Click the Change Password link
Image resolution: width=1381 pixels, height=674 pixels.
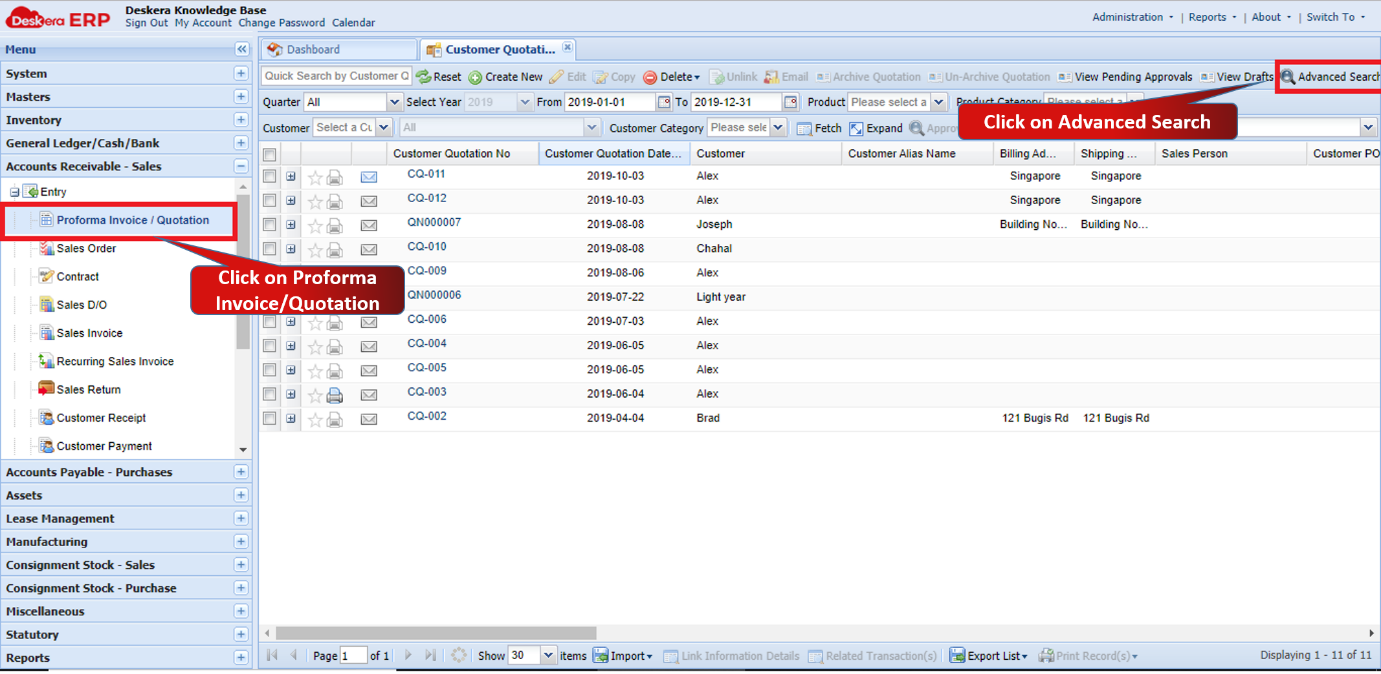(x=281, y=23)
